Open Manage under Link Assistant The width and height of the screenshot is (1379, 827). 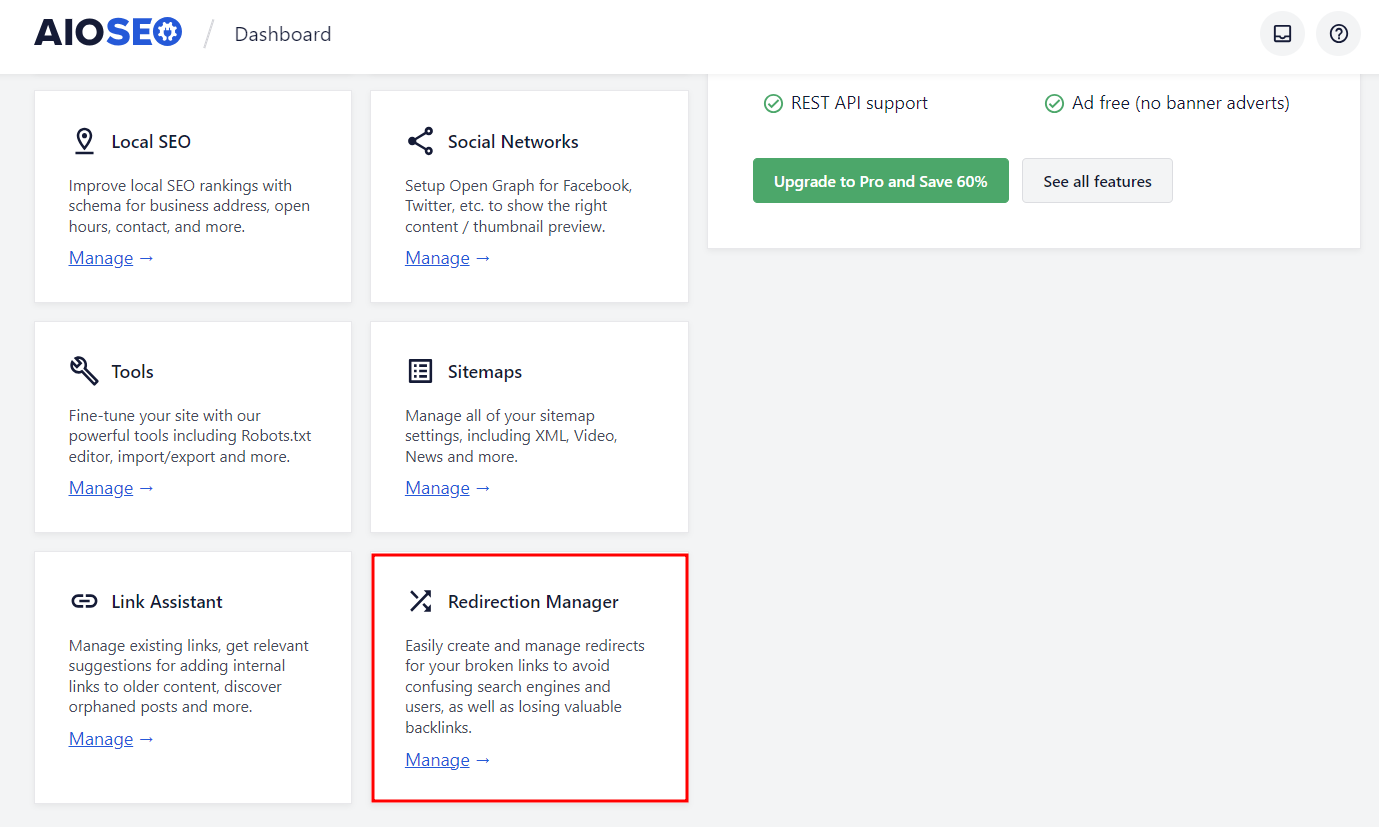[x=101, y=738]
